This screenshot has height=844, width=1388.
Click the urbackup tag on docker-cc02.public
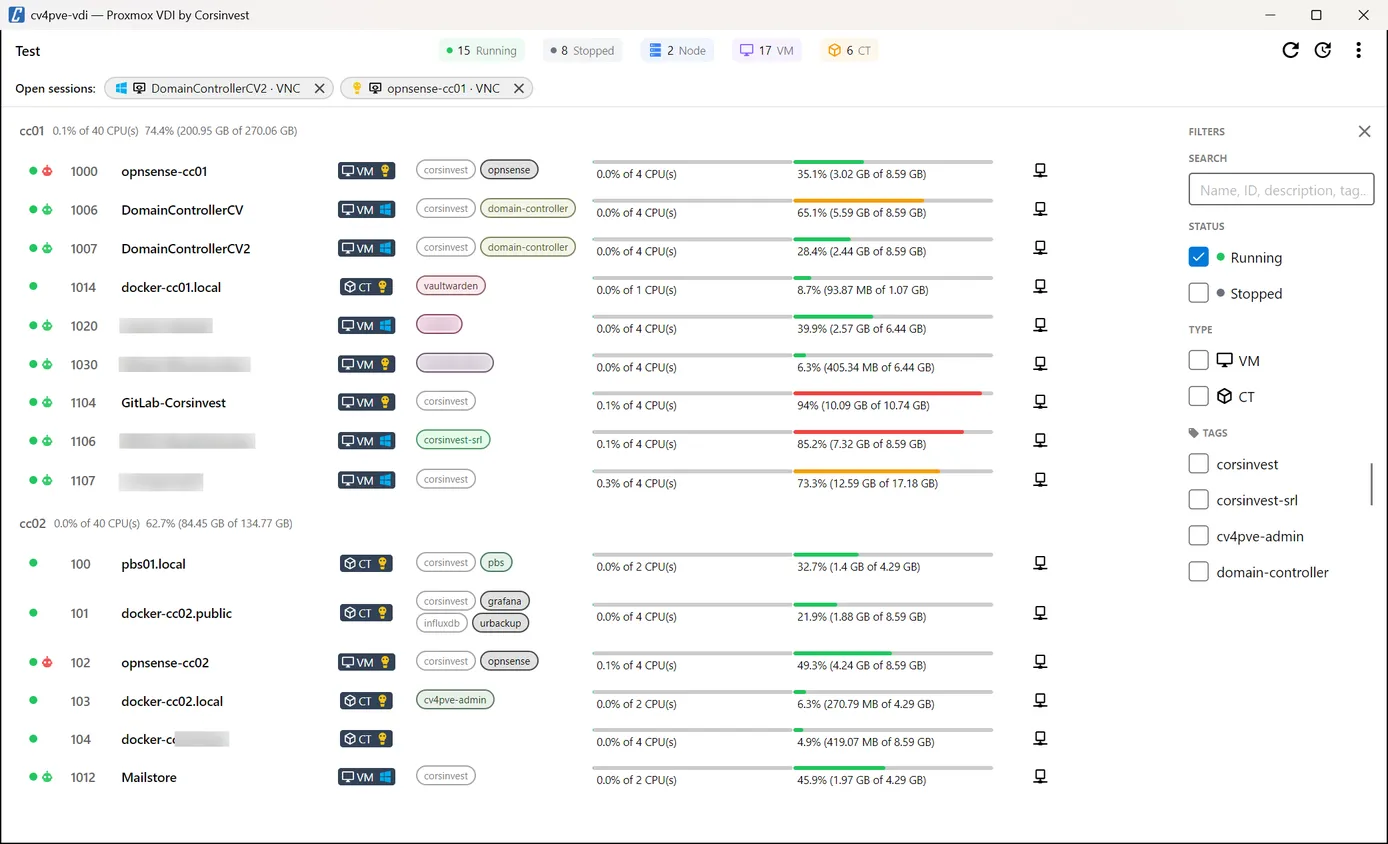click(x=500, y=623)
